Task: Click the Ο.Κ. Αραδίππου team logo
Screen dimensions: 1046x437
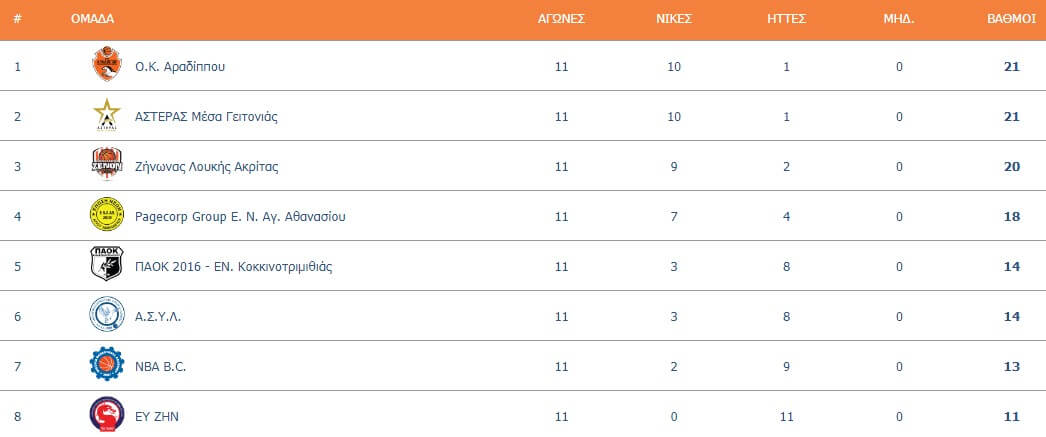Action: click(107, 65)
